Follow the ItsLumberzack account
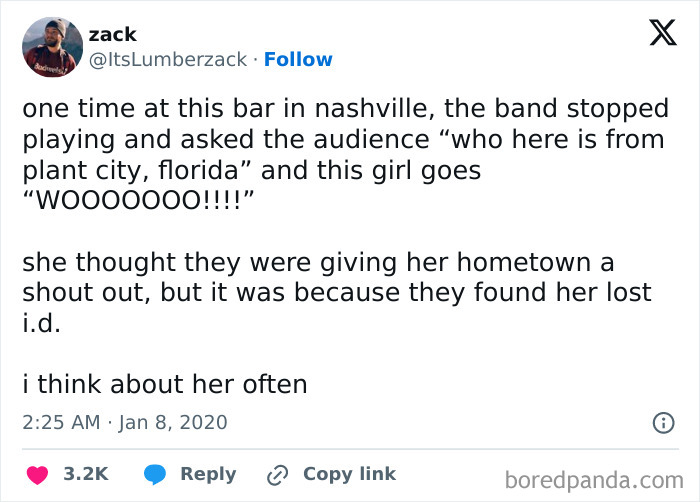Viewport: 700px width, 502px height. pos(298,59)
